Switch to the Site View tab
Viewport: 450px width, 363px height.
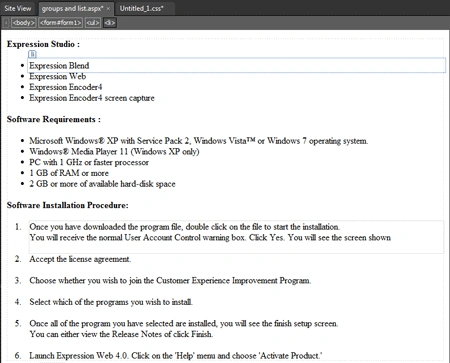[17, 8]
